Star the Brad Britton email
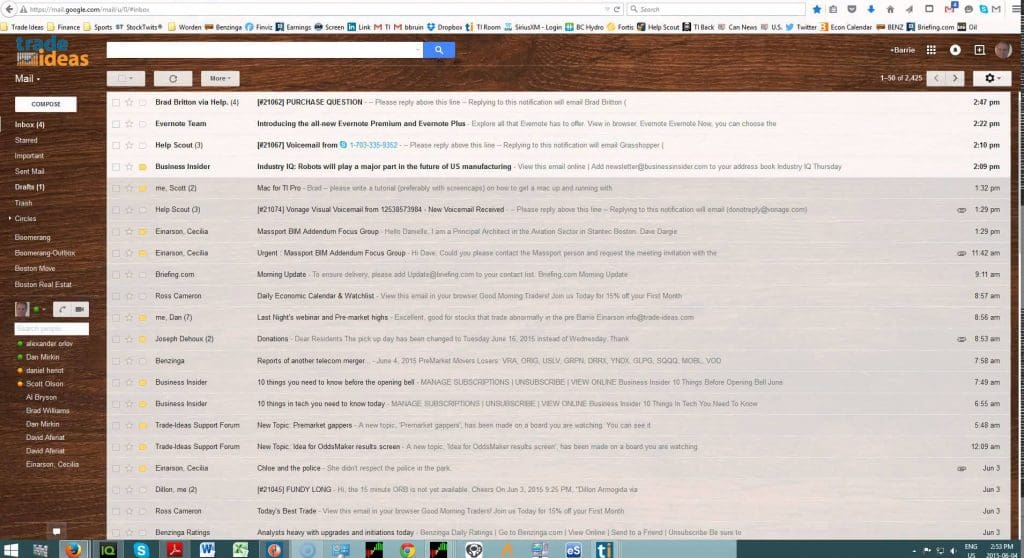 tap(129, 102)
